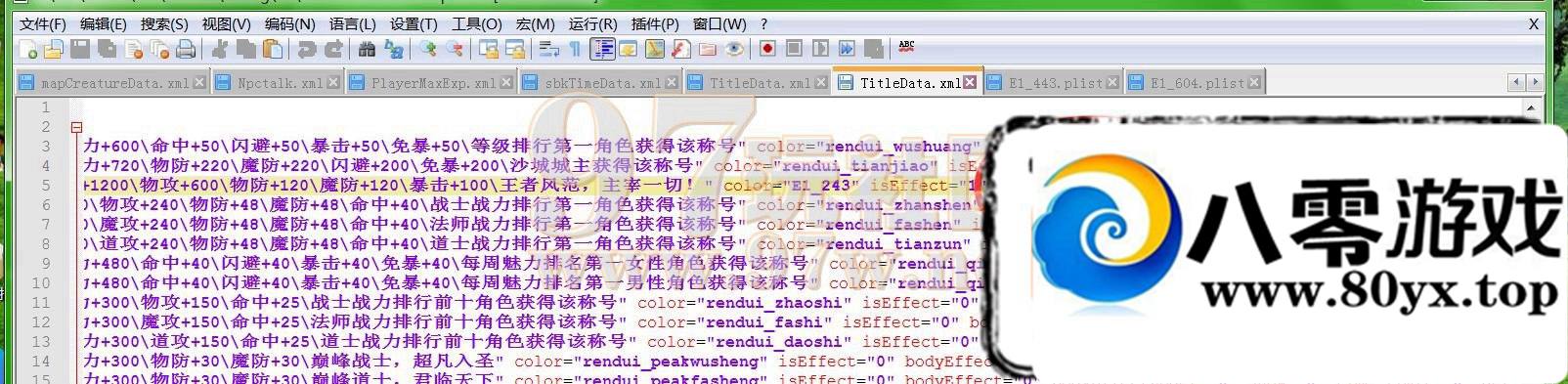Click the Save All toolbar icon

tap(107, 49)
